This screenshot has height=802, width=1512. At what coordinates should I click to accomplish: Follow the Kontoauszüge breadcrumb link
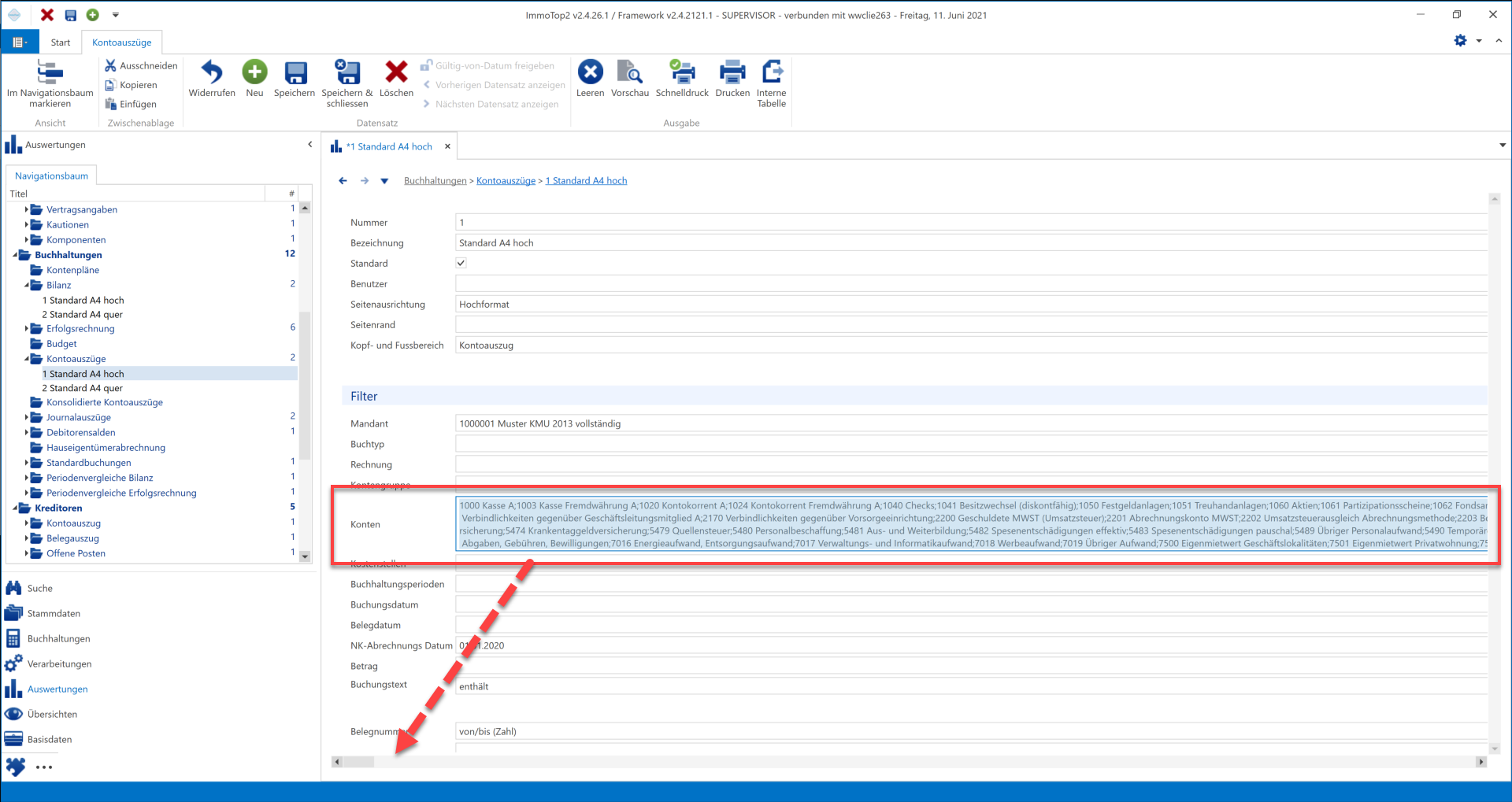[x=506, y=181]
